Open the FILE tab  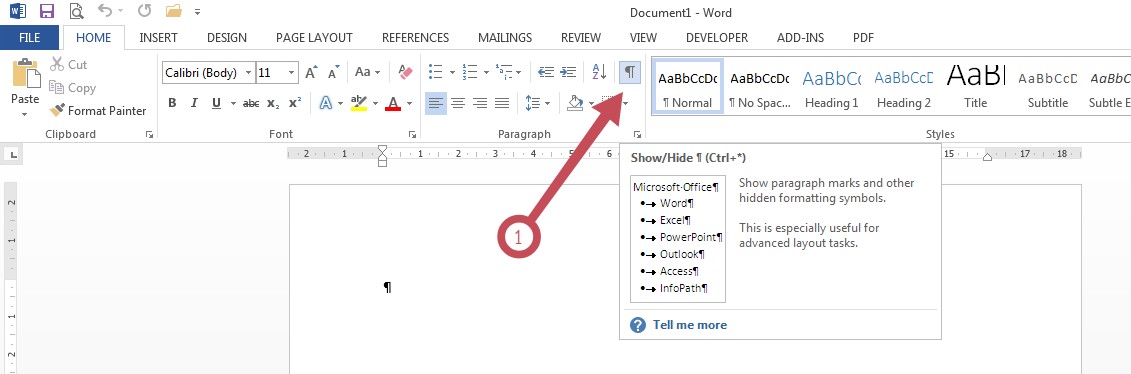point(30,37)
